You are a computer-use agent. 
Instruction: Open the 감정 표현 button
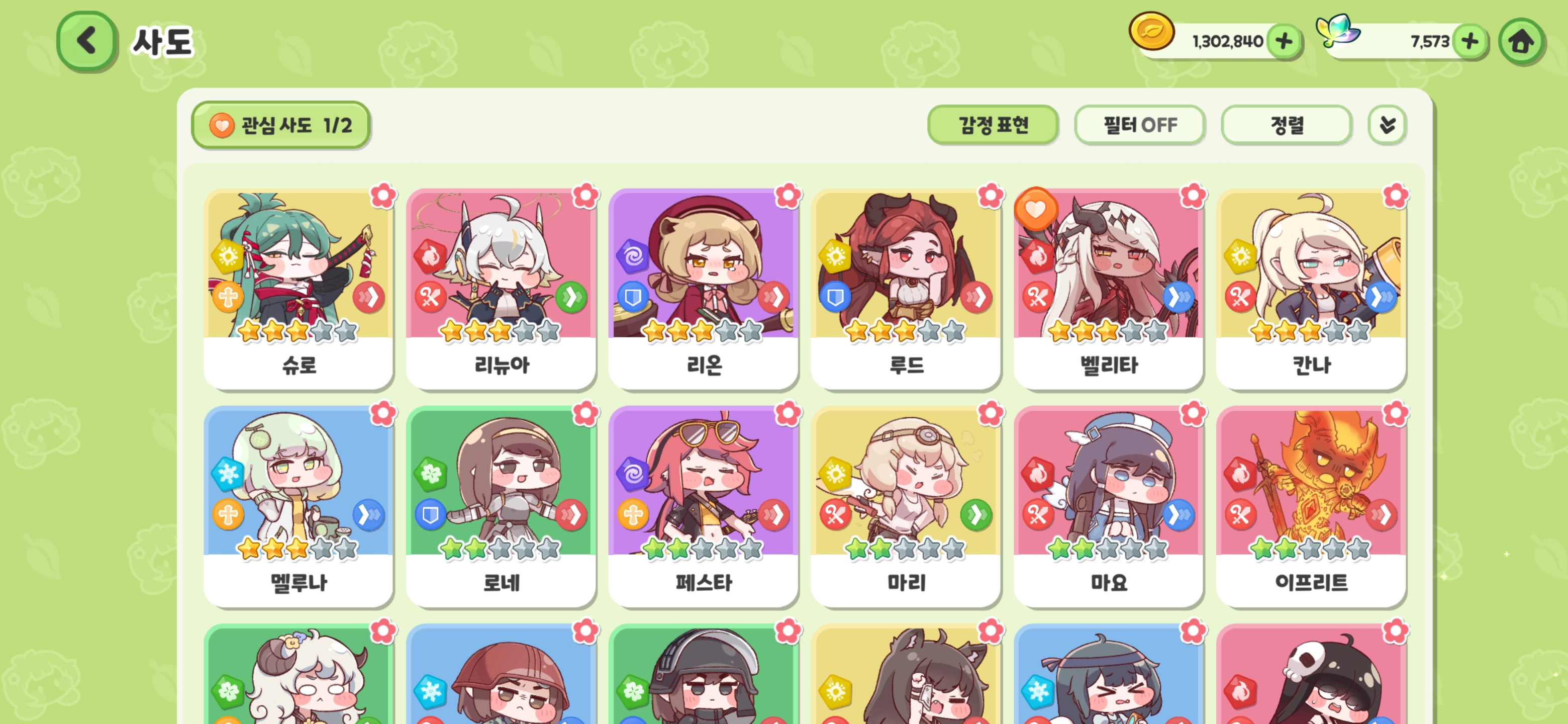coord(993,125)
